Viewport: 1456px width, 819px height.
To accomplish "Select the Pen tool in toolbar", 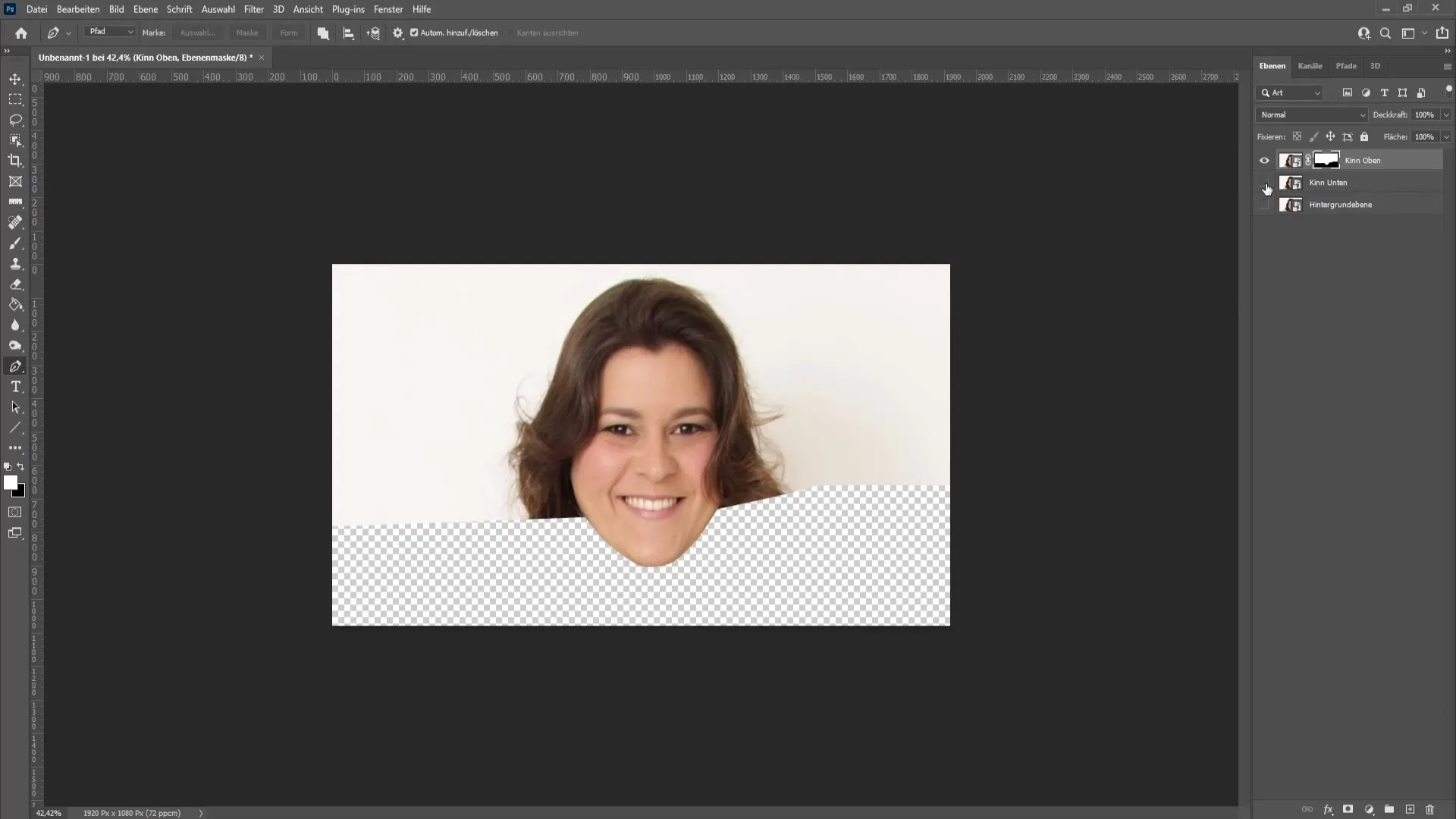I will tap(15, 366).
